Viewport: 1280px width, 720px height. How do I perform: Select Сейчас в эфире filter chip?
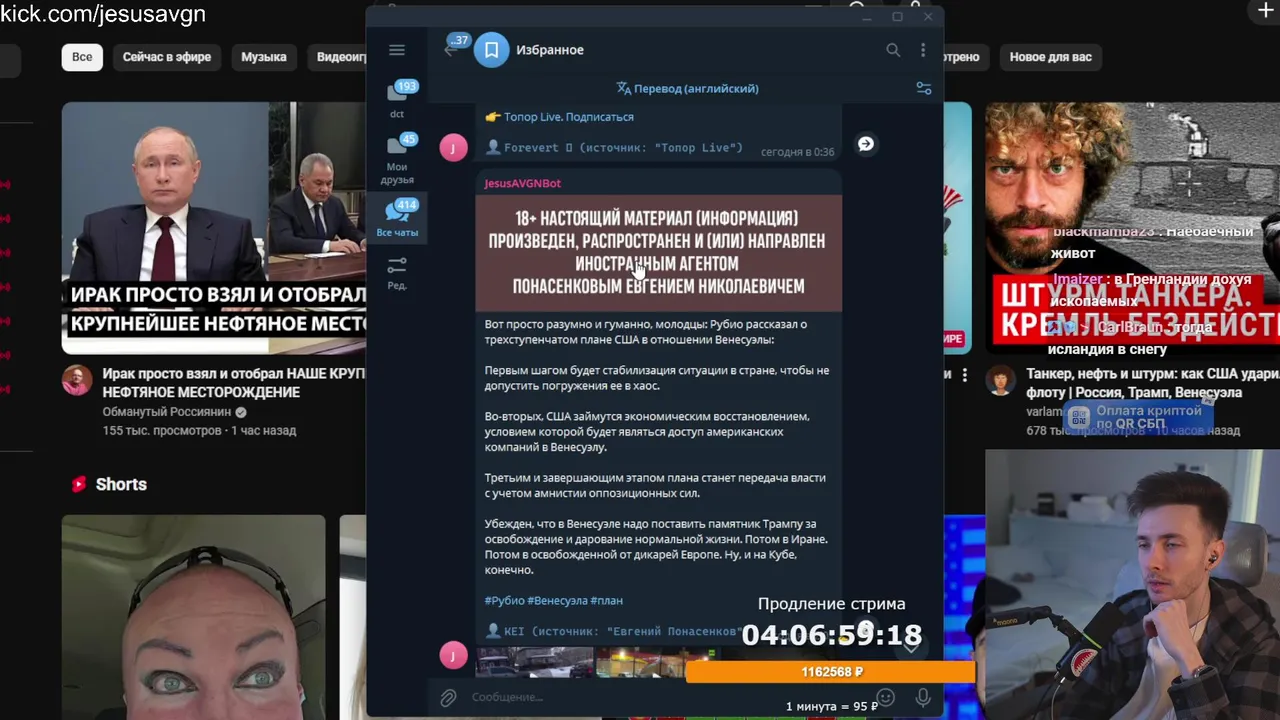tap(167, 57)
